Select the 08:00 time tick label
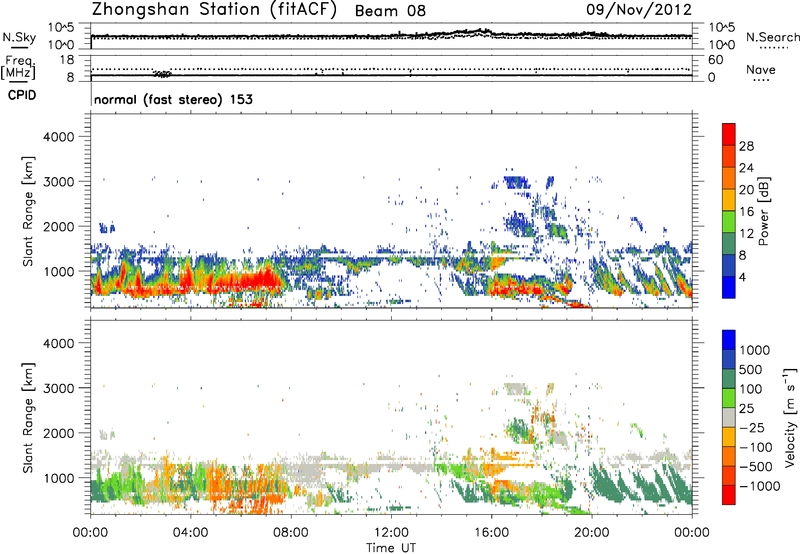The width and height of the screenshot is (800, 554). click(291, 533)
